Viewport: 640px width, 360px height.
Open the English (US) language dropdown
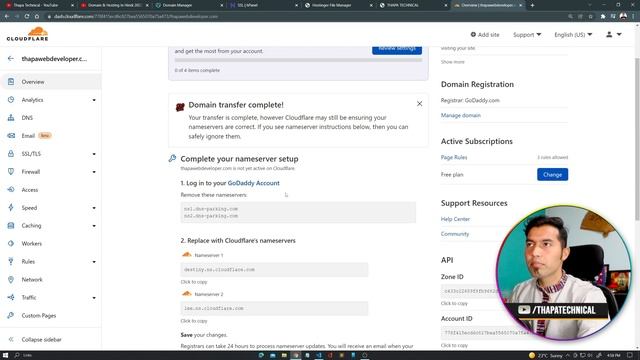[573, 35]
